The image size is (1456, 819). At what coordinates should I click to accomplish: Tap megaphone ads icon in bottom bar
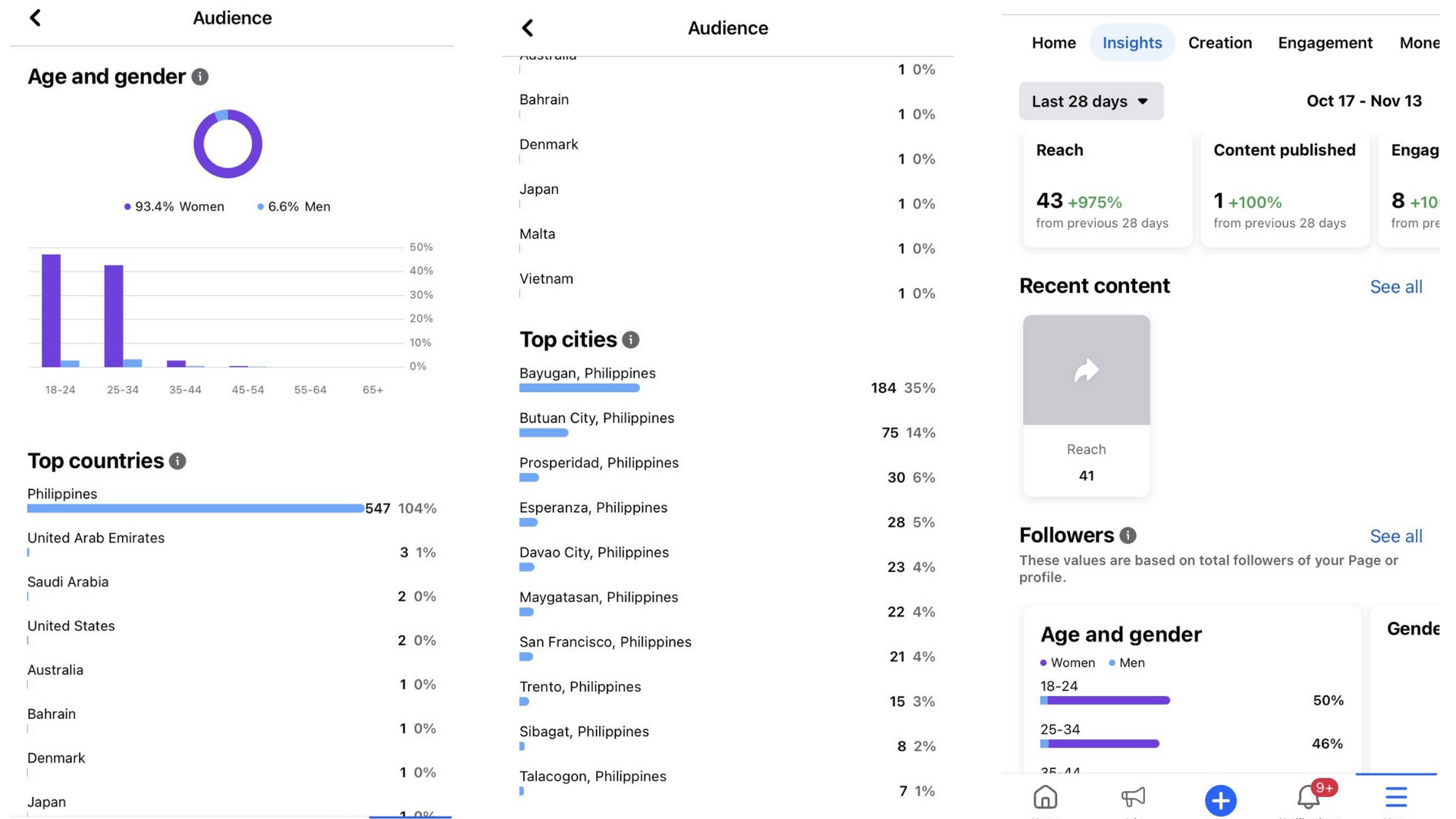[x=1133, y=797]
